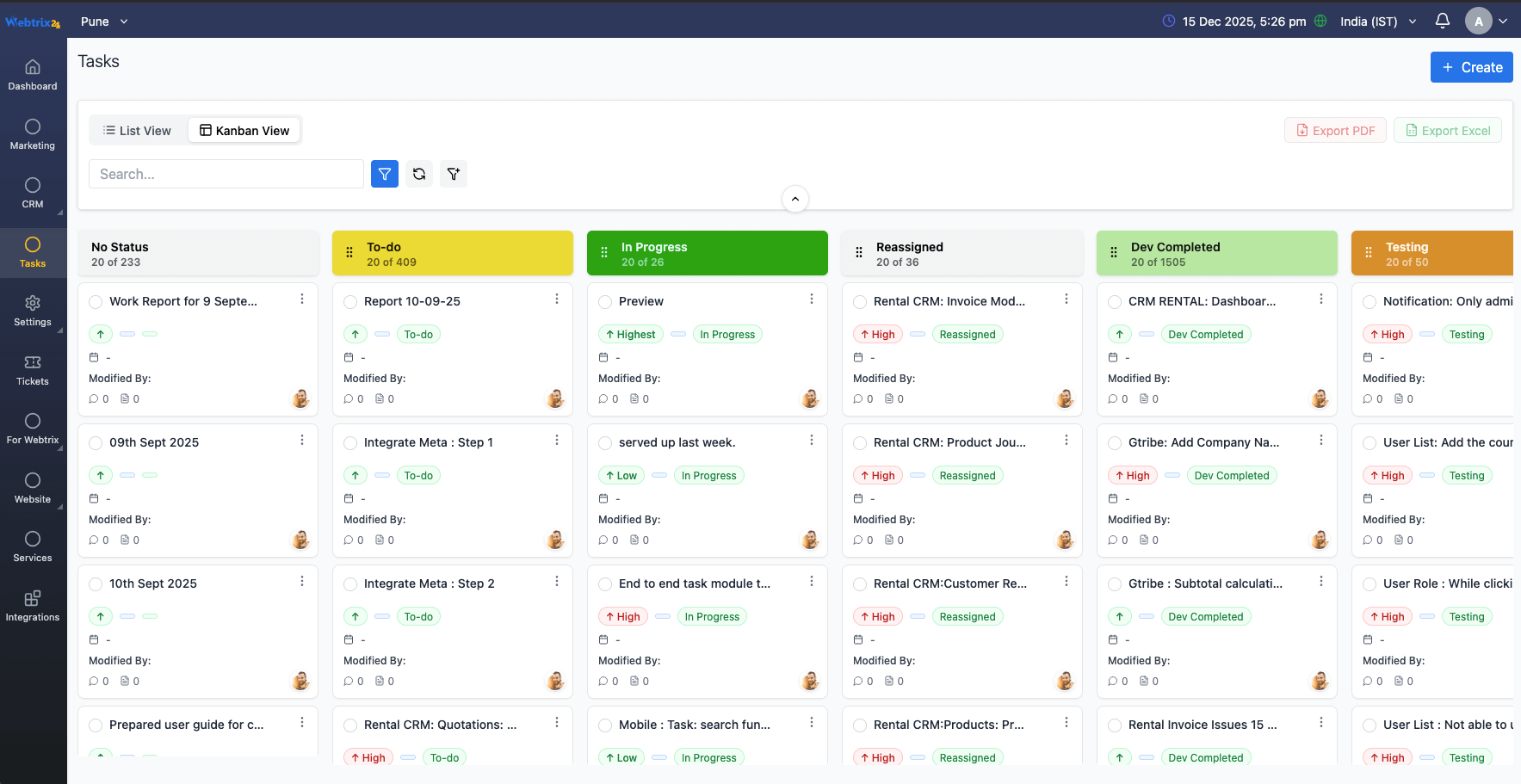
Task: Collapse the filter panel with chevron
Action: (x=795, y=199)
